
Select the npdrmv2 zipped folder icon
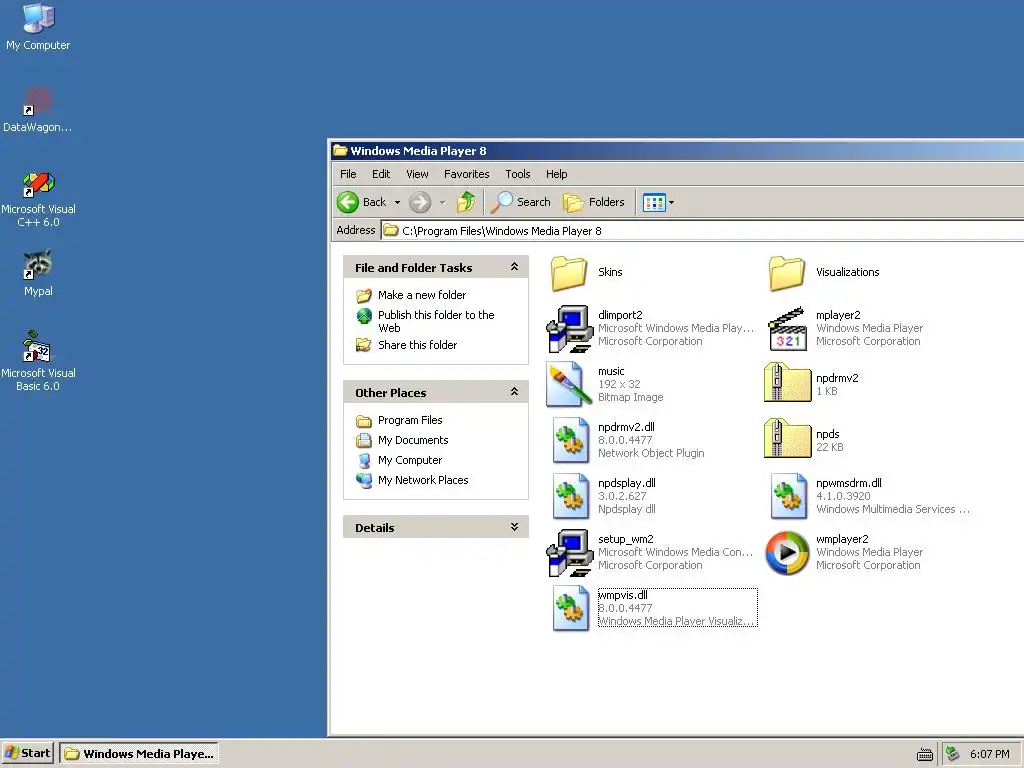click(787, 383)
